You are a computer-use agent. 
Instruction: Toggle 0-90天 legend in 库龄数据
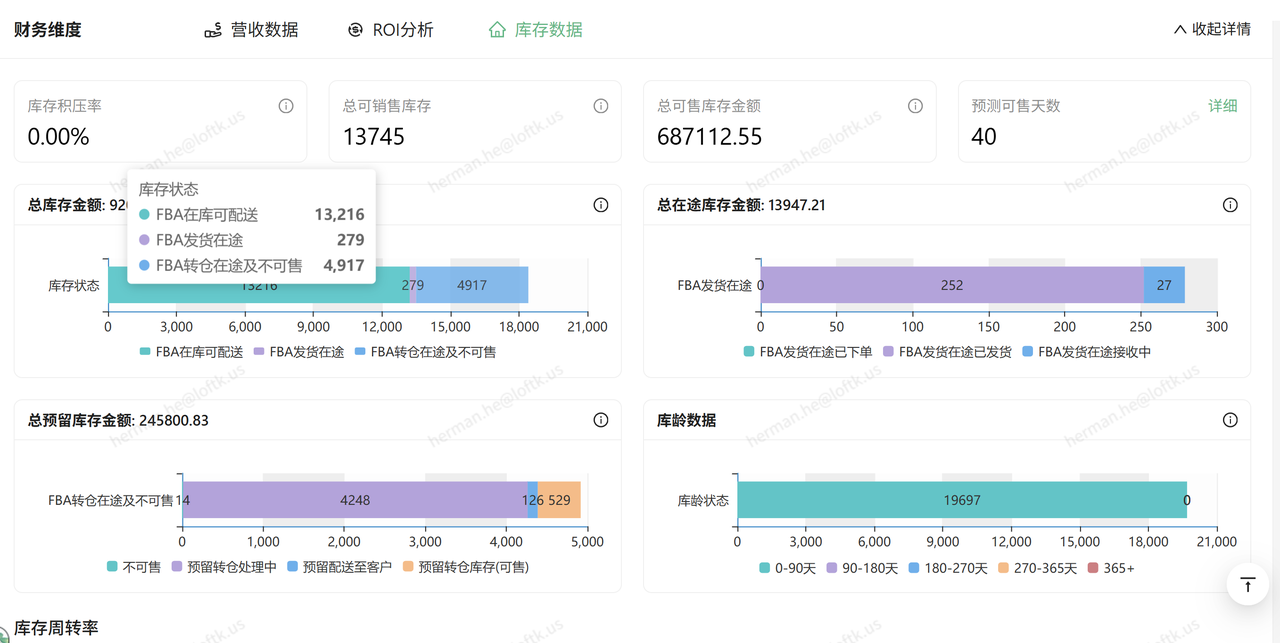787,568
